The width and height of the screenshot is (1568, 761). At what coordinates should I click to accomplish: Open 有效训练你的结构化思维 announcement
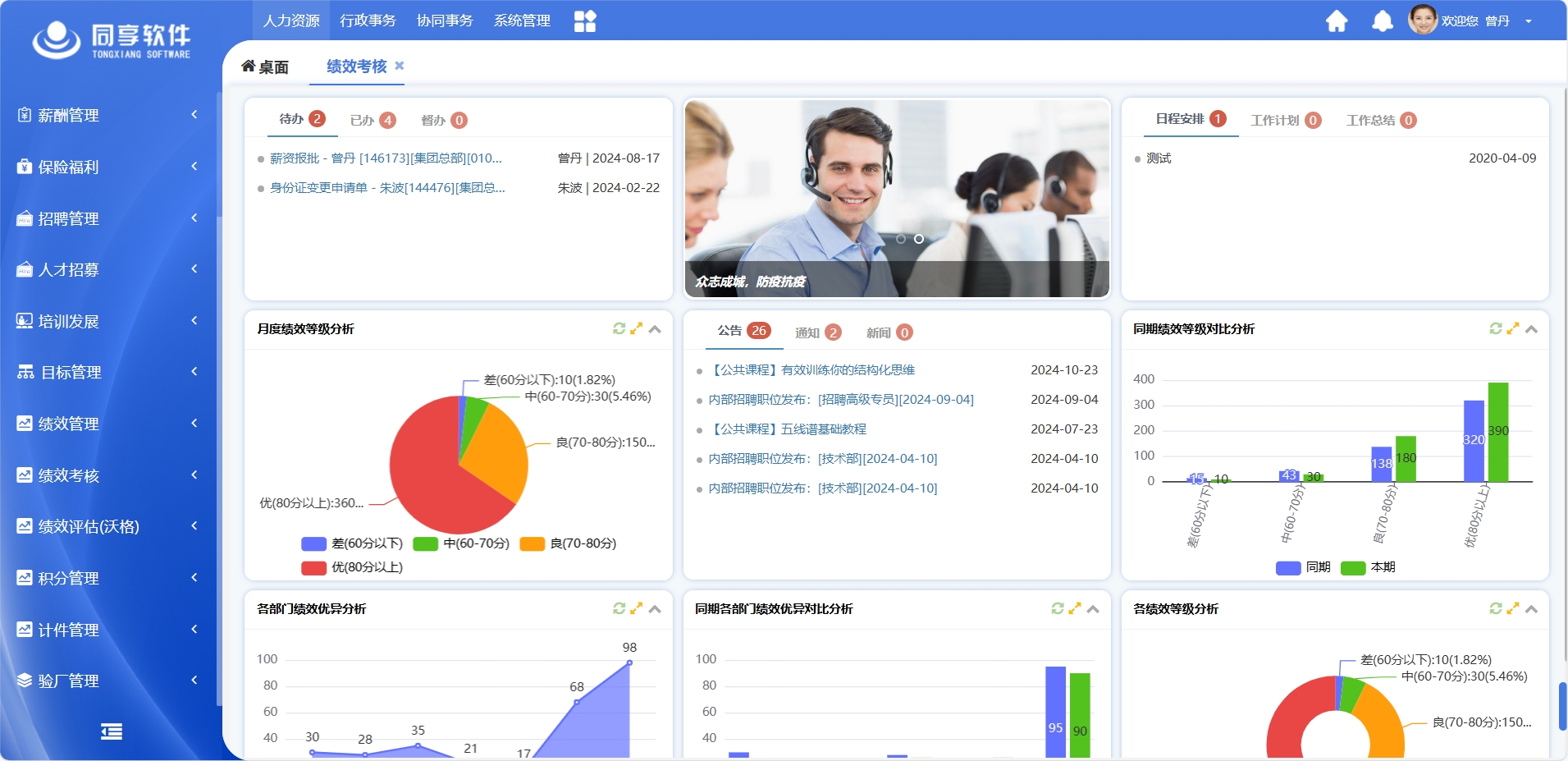click(x=811, y=369)
